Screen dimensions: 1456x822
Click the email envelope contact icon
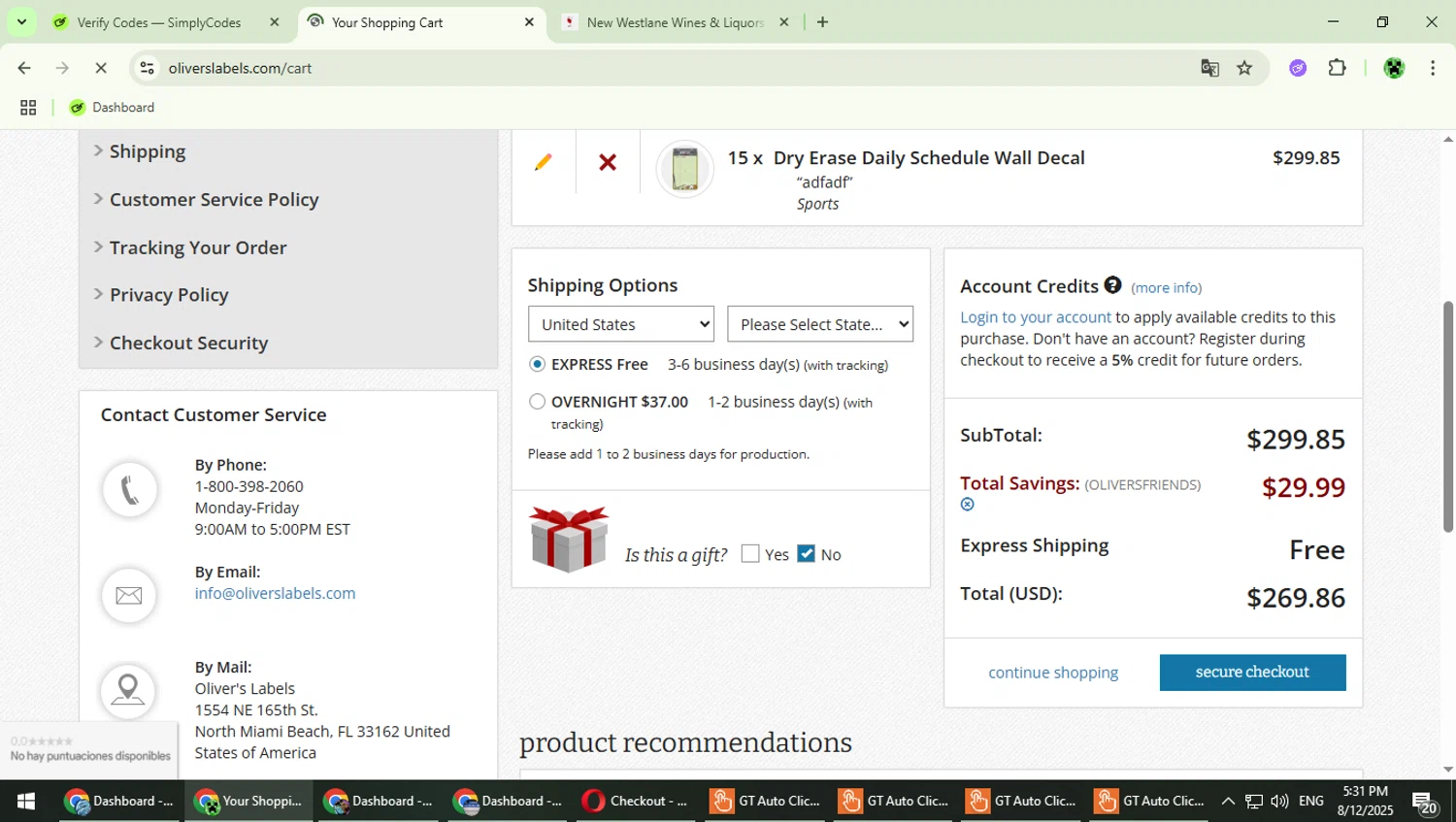click(x=129, y=595)
